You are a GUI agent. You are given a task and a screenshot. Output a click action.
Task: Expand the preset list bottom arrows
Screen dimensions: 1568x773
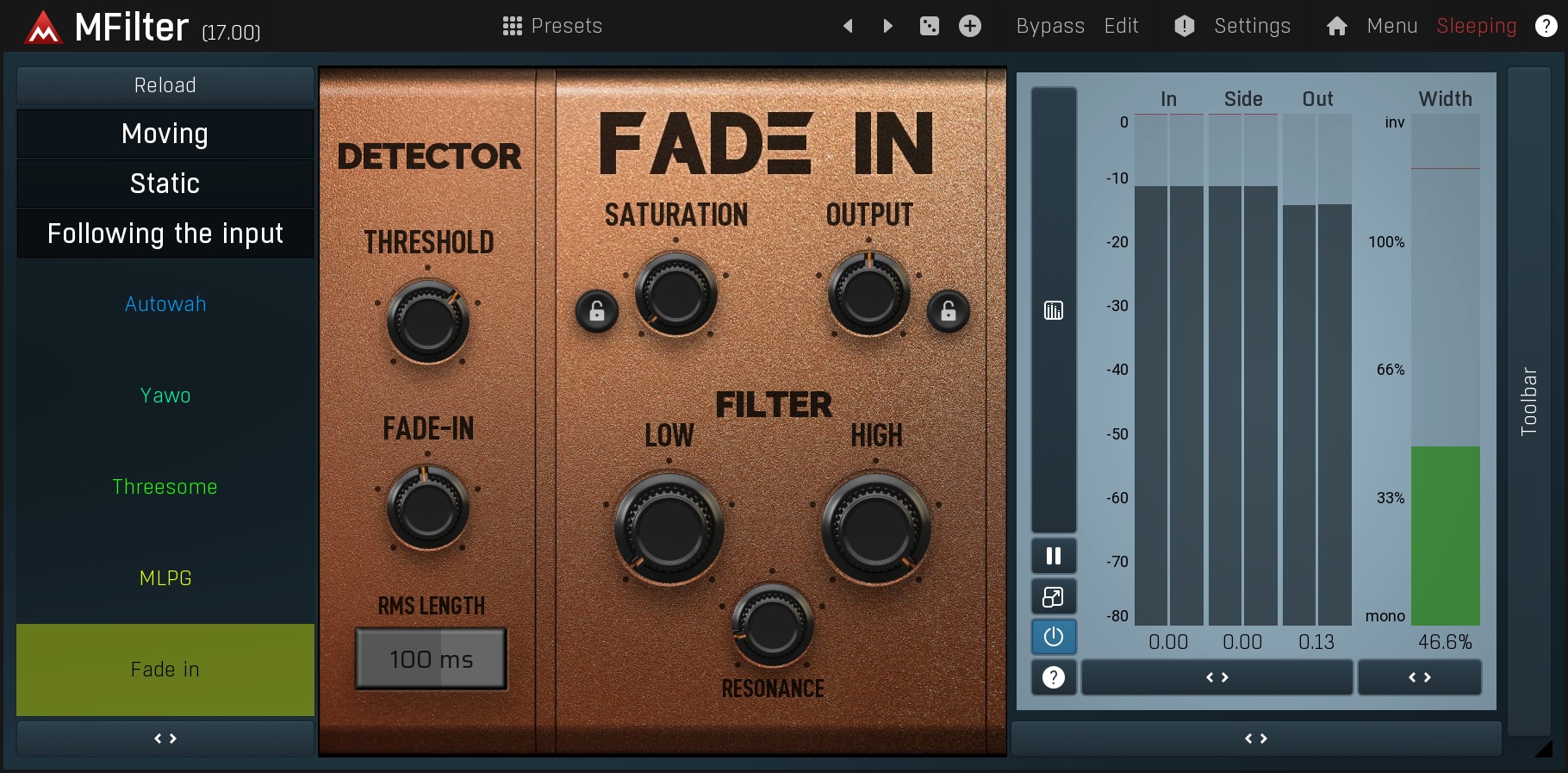[x=165, y=739]
